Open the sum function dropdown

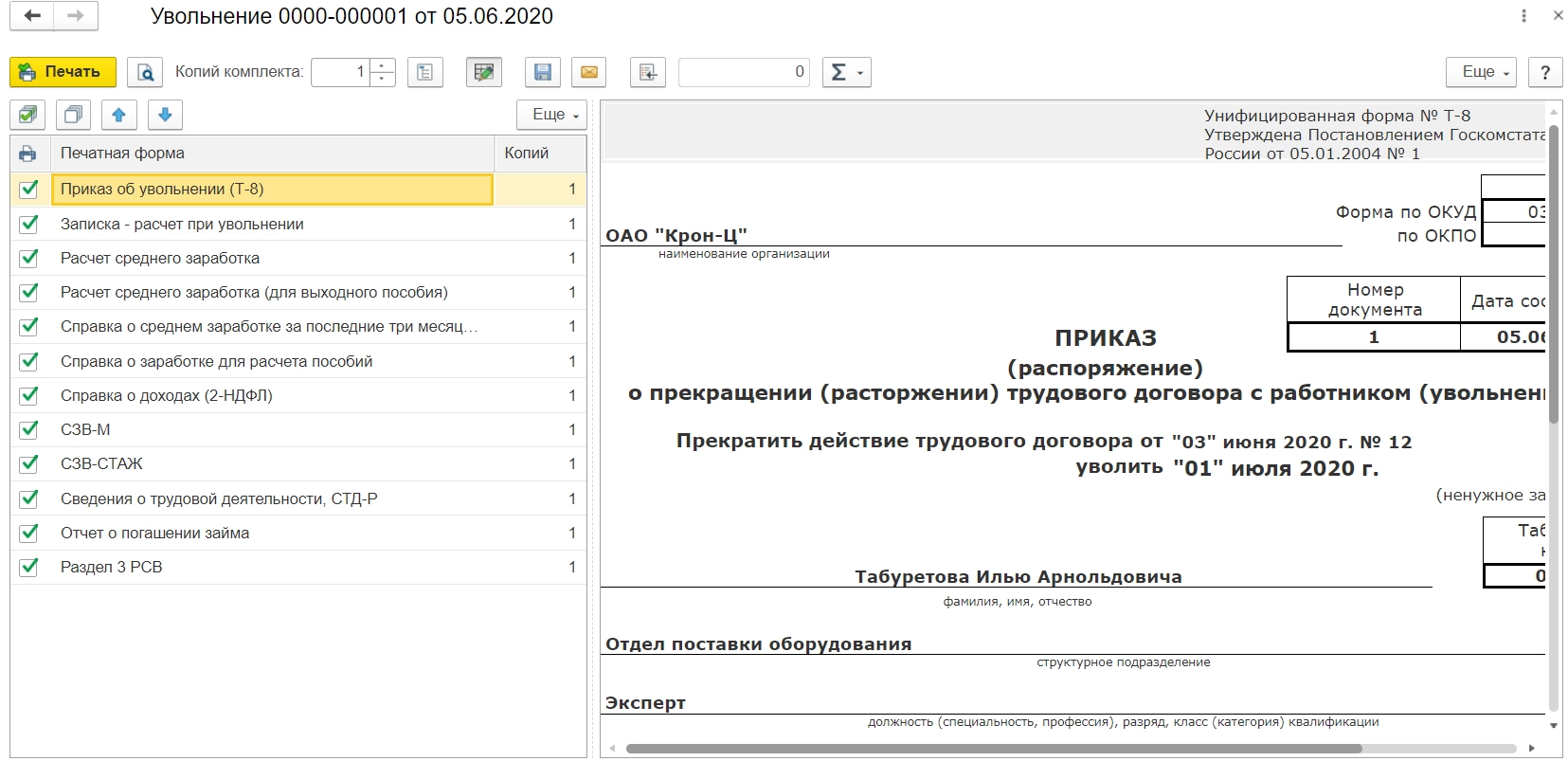pyautogui.click(x=846, y=72)
